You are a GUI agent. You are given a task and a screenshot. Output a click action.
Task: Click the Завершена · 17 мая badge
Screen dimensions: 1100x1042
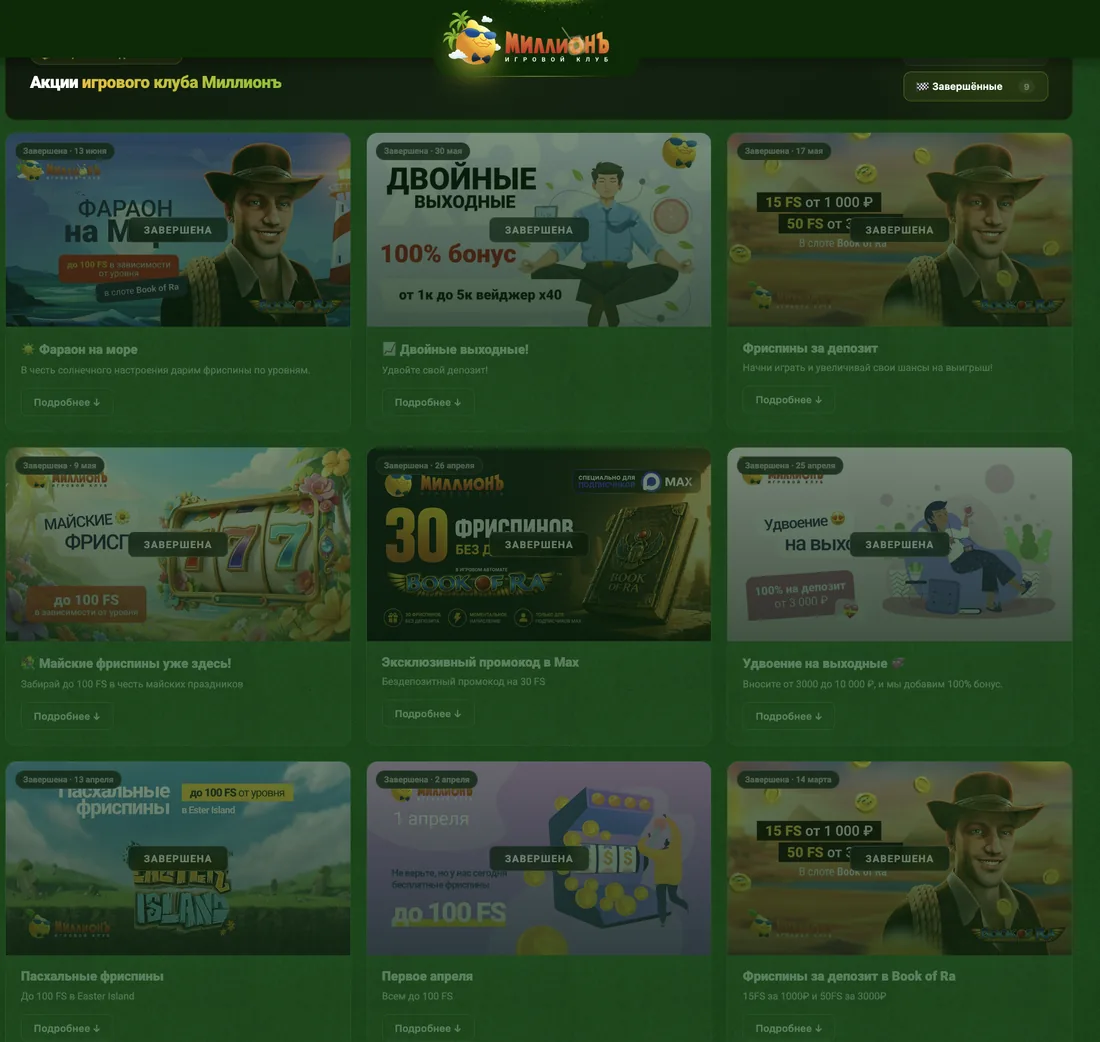784,151
